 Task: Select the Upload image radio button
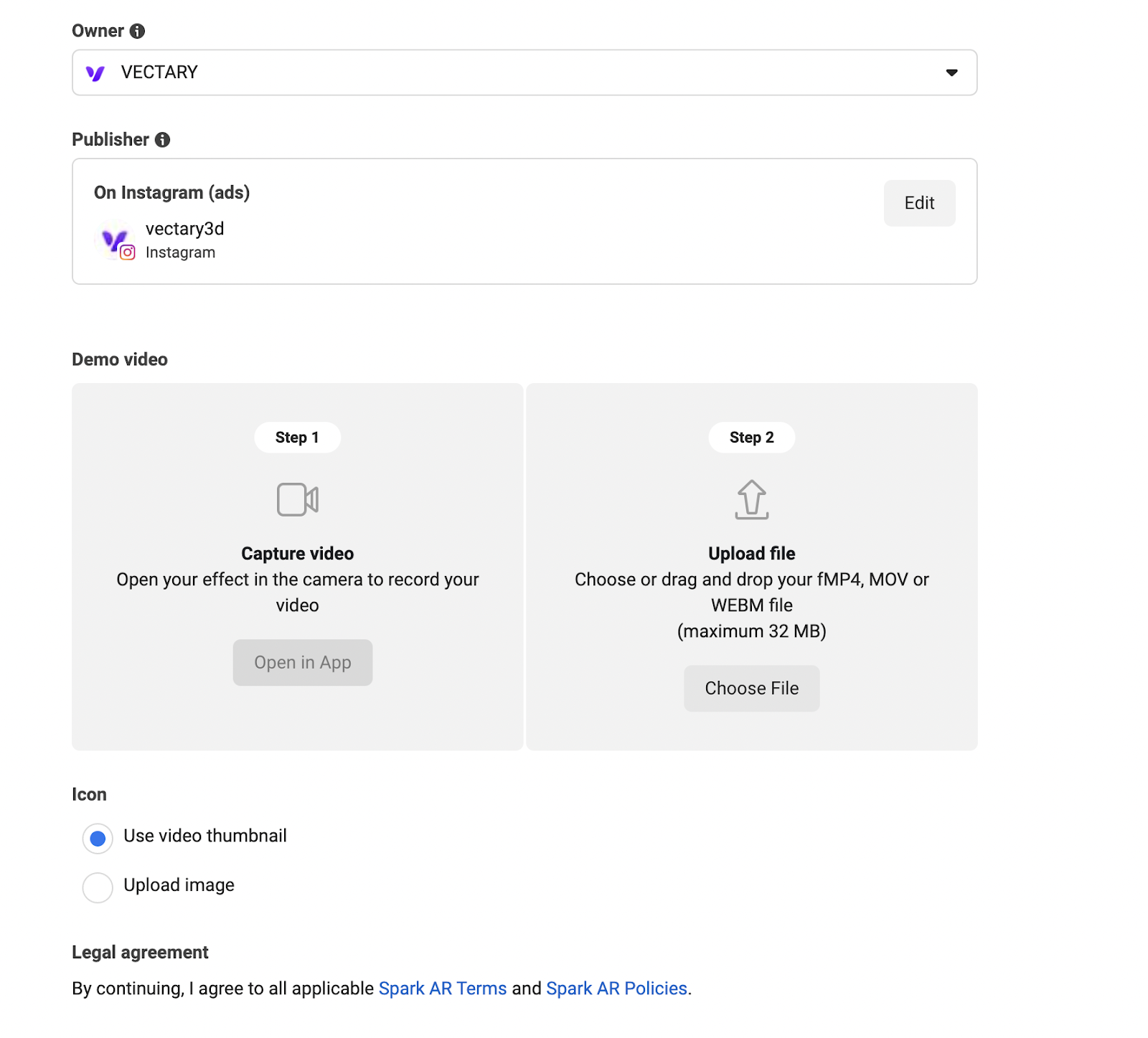pos(98,887)
